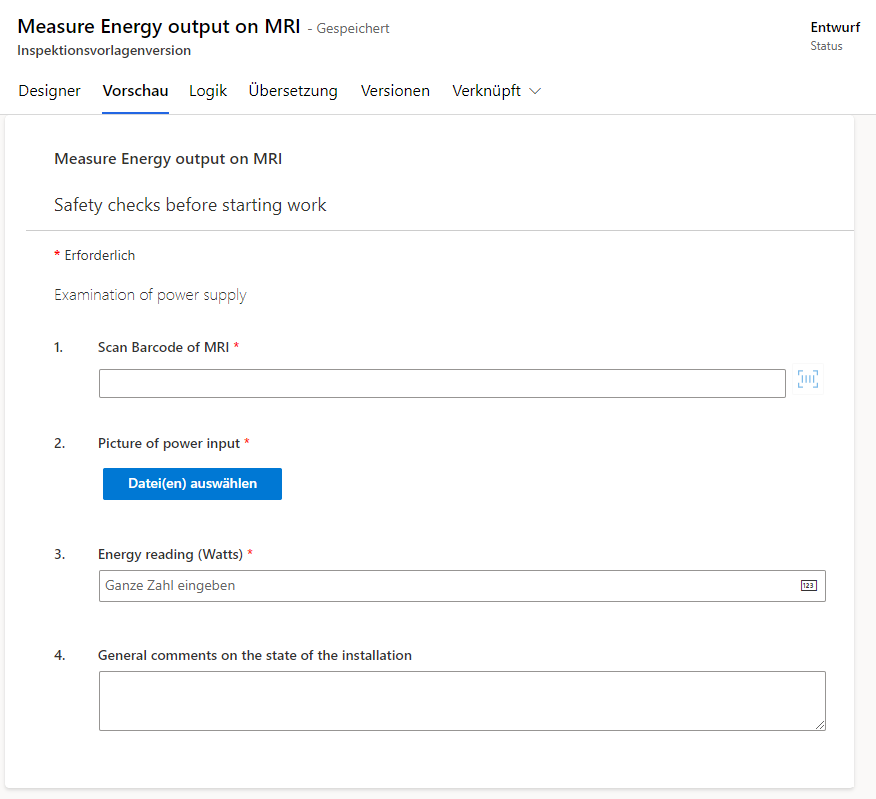Click the Entwurf status text
The height and width of the screenshot is (799, 876).
click(x=835, y=28)
